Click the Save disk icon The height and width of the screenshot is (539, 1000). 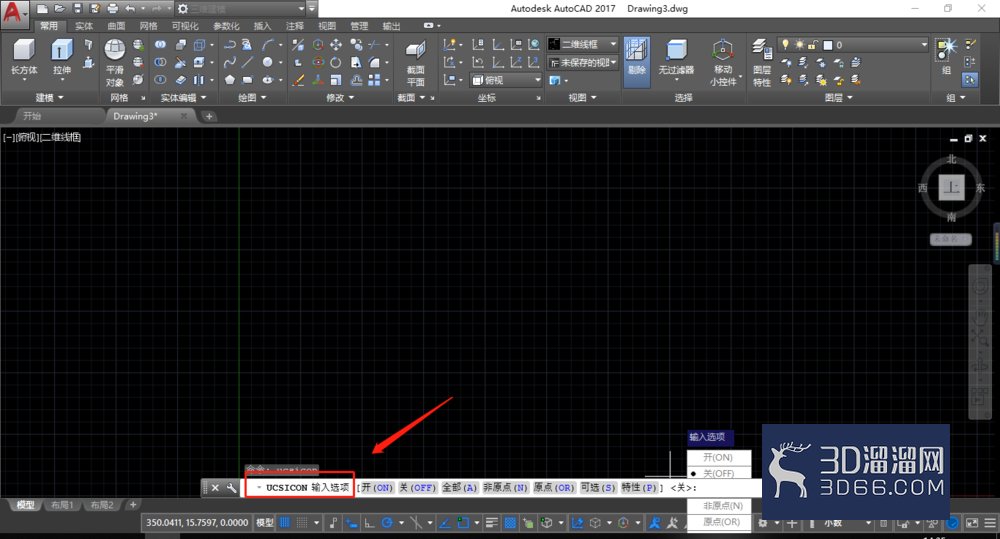(77, 9)
